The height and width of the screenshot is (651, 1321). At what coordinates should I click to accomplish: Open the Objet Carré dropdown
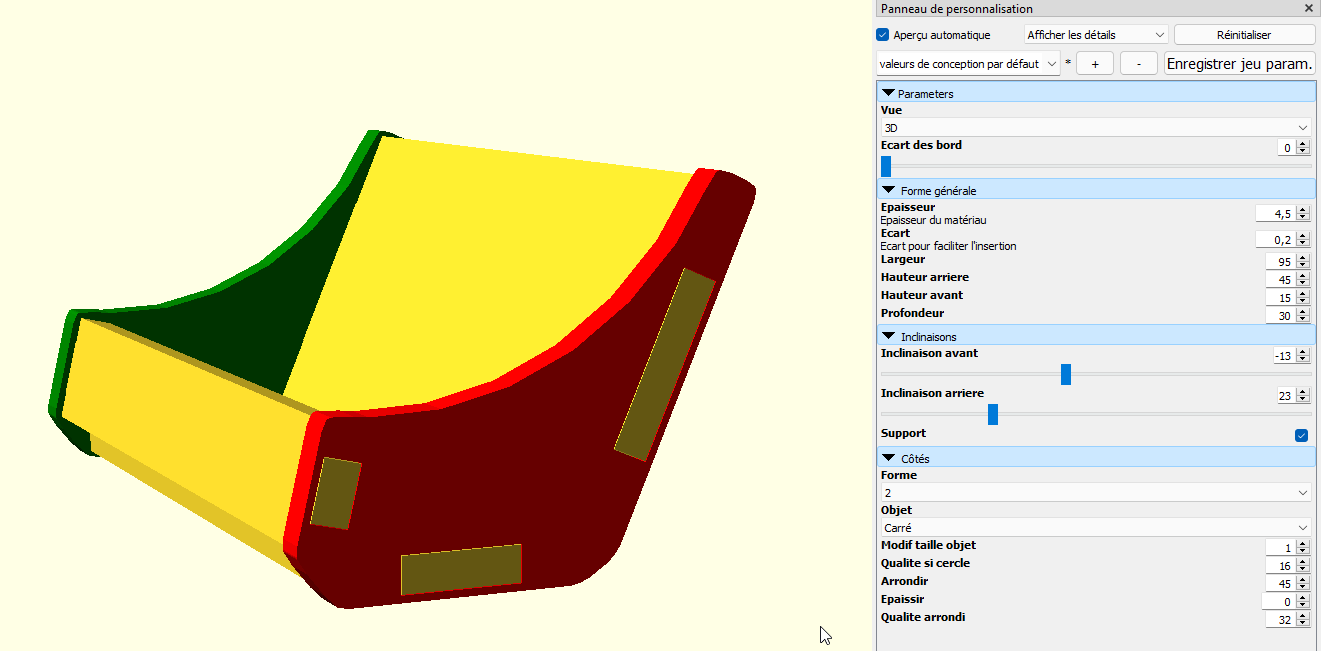tap(1095, 528)
